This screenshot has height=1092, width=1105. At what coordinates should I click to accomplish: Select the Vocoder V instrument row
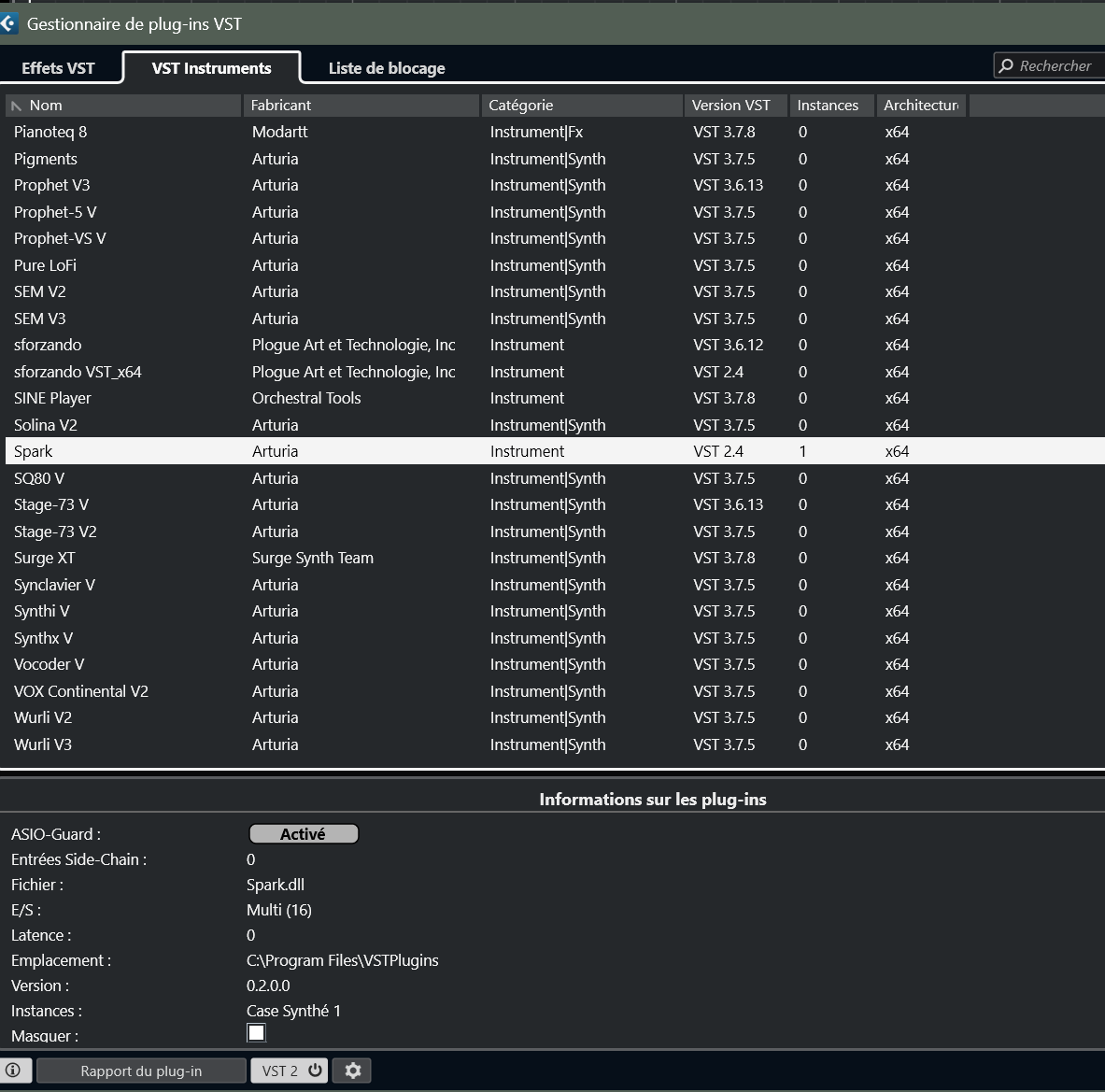click(x=49, y=665)
